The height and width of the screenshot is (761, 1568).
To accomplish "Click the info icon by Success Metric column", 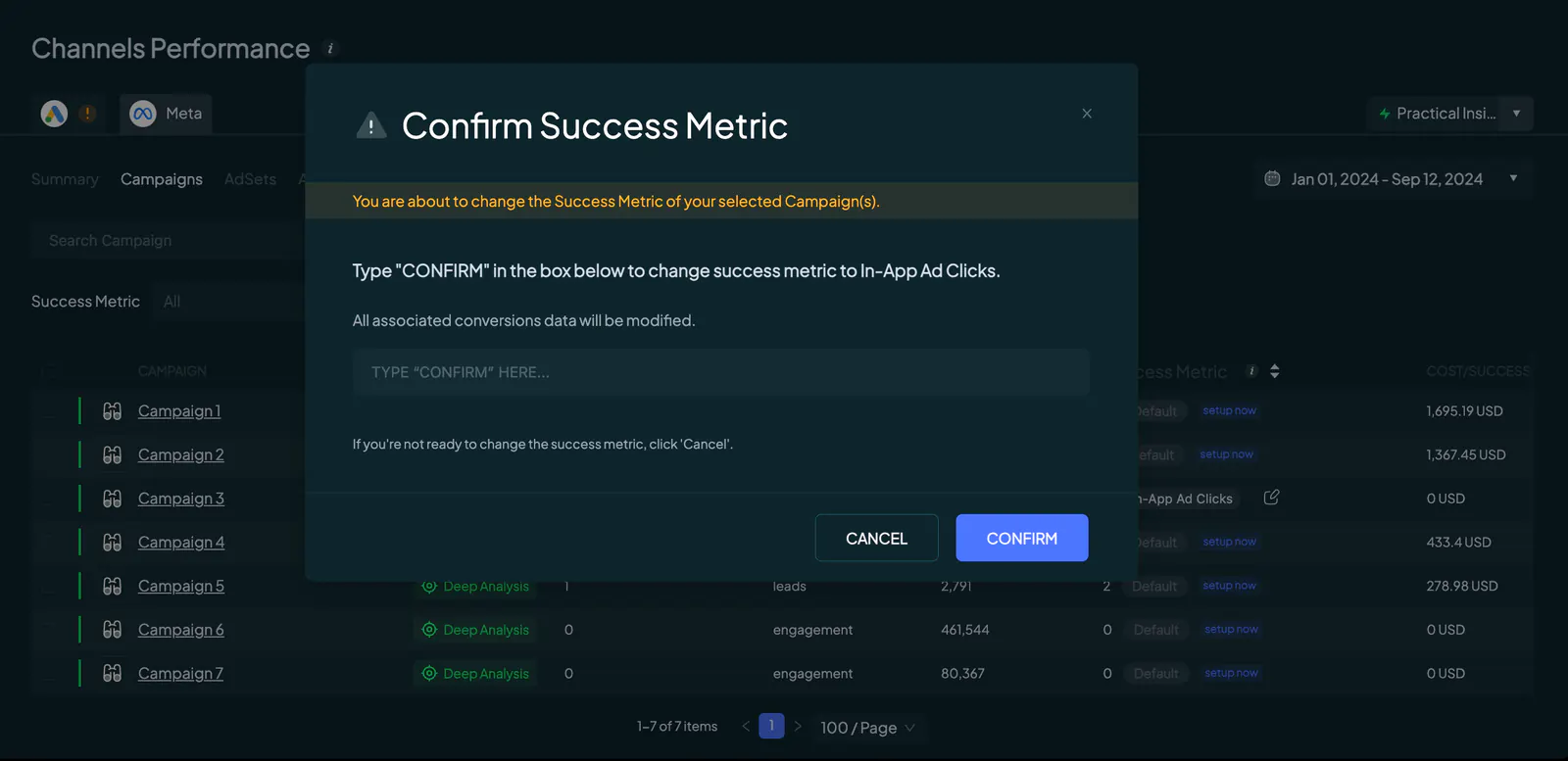I will tap(1251, 370).
